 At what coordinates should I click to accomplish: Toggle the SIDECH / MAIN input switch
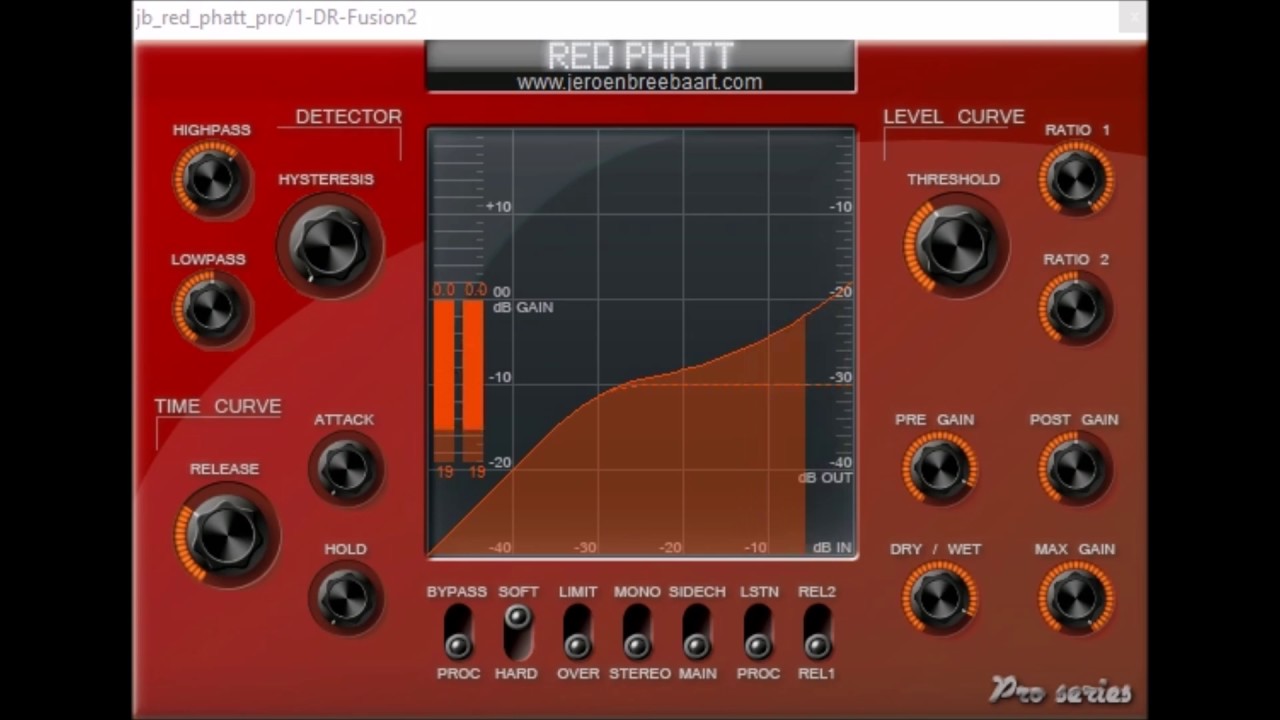coord(697,632)
